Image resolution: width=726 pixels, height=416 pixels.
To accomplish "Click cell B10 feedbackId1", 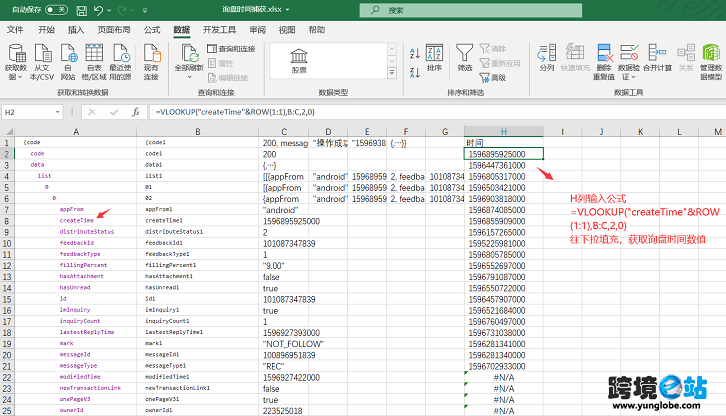I will click(198, 243).
